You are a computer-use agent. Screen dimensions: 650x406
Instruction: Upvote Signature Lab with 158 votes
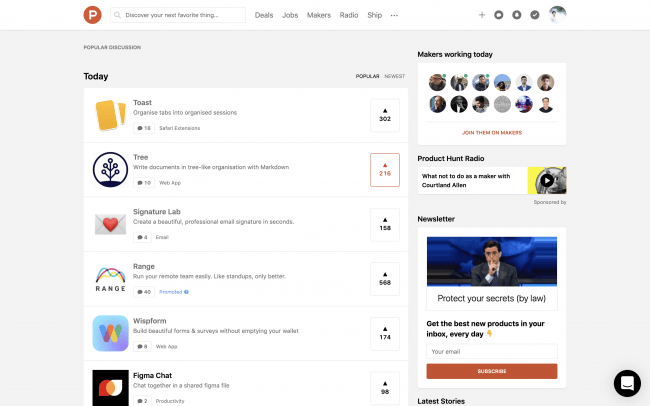[x=385, y=224]
